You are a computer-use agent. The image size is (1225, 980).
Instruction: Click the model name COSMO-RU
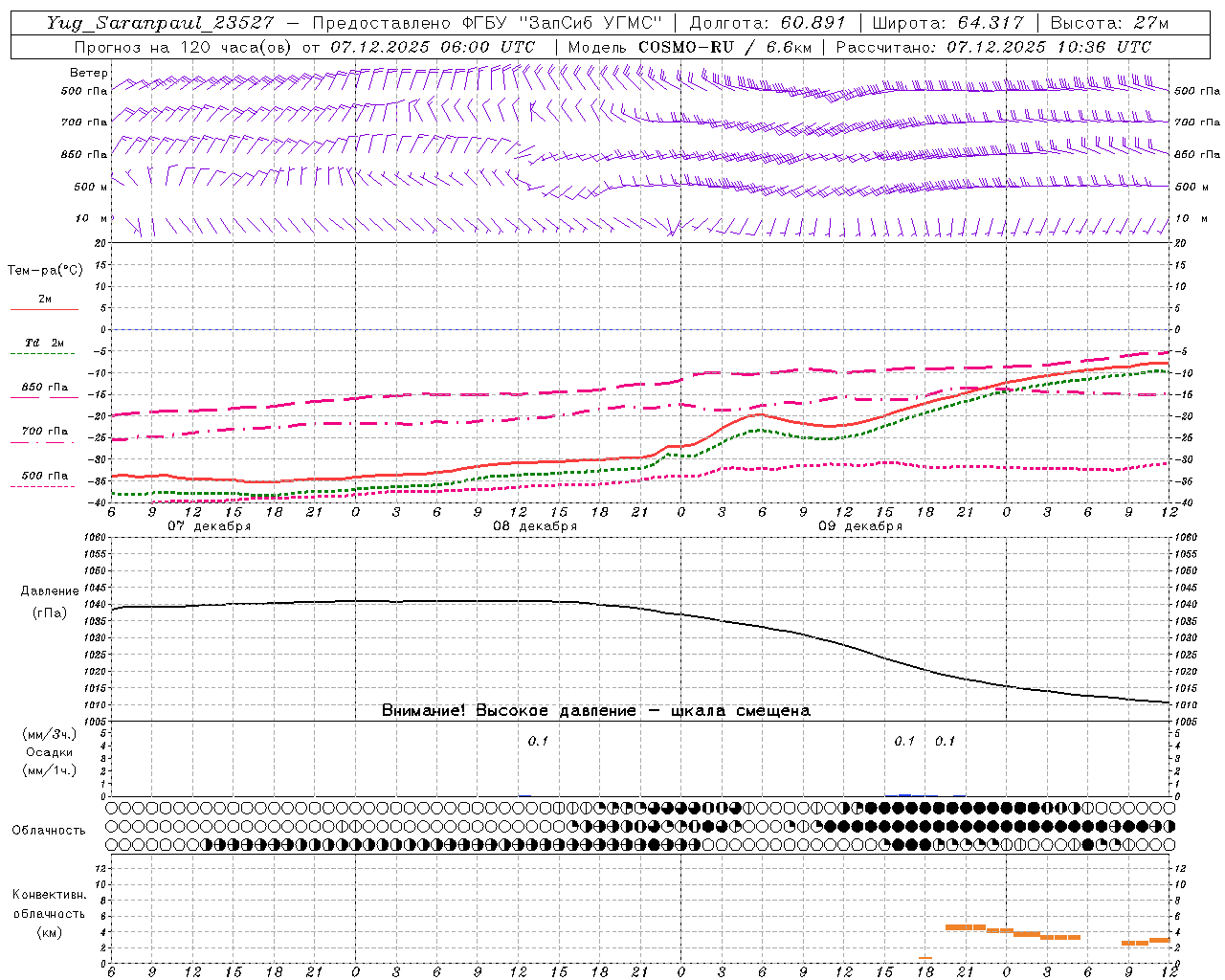686,47
